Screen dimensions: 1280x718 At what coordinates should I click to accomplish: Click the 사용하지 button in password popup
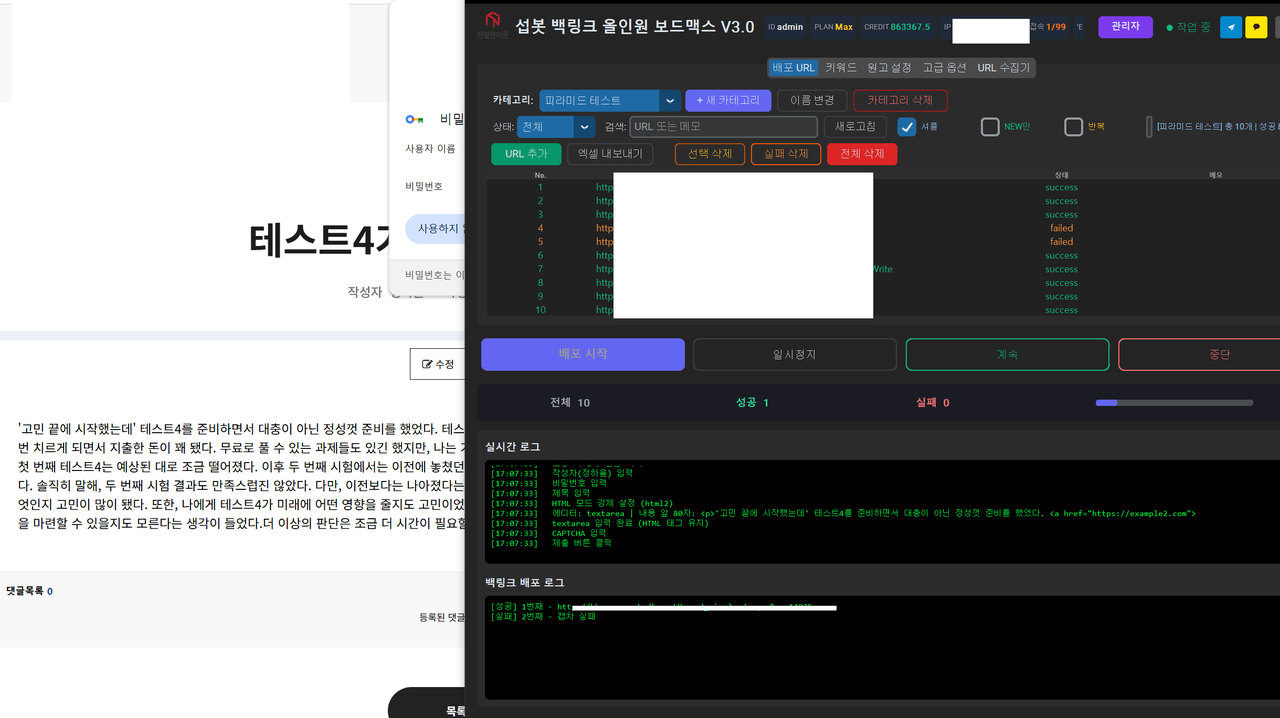tap(435, 228)
